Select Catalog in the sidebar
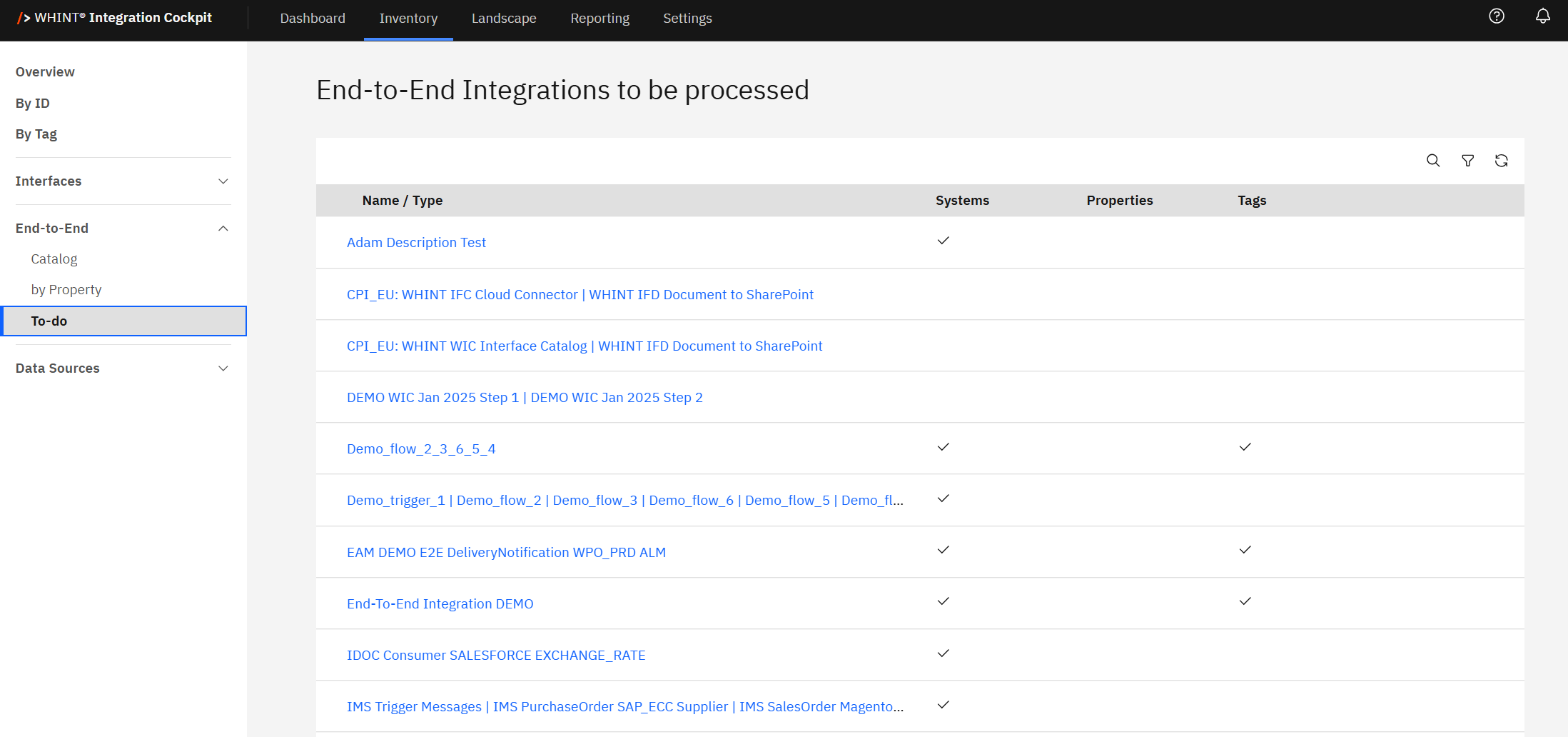The height and width of the screenshot is (737, 1568). coord(54,259)
